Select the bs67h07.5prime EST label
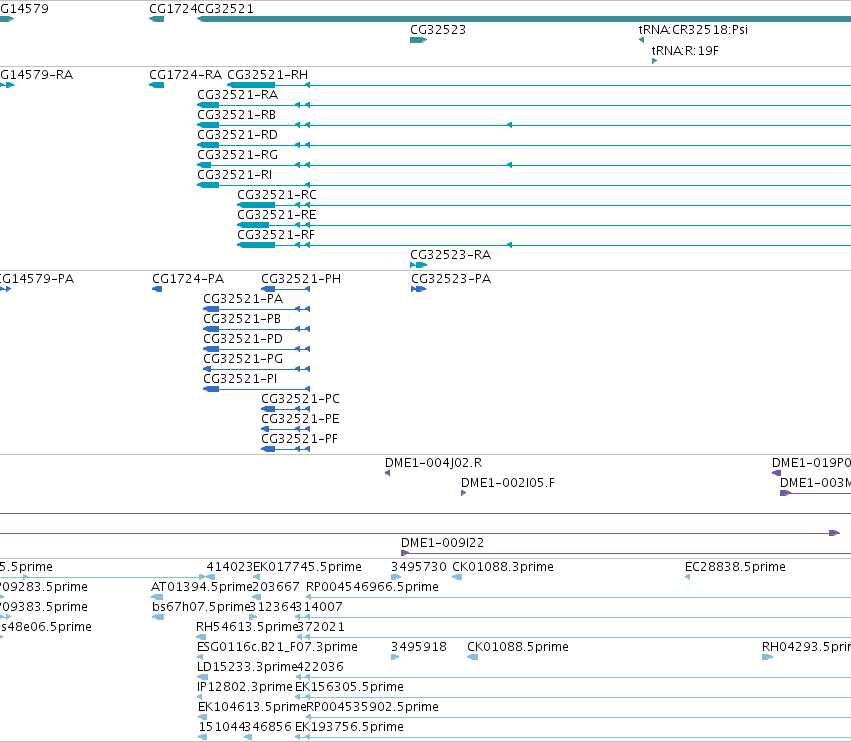The width and height of the screenshot is (851, 742). pyautogui.click(x=201, y=607)
